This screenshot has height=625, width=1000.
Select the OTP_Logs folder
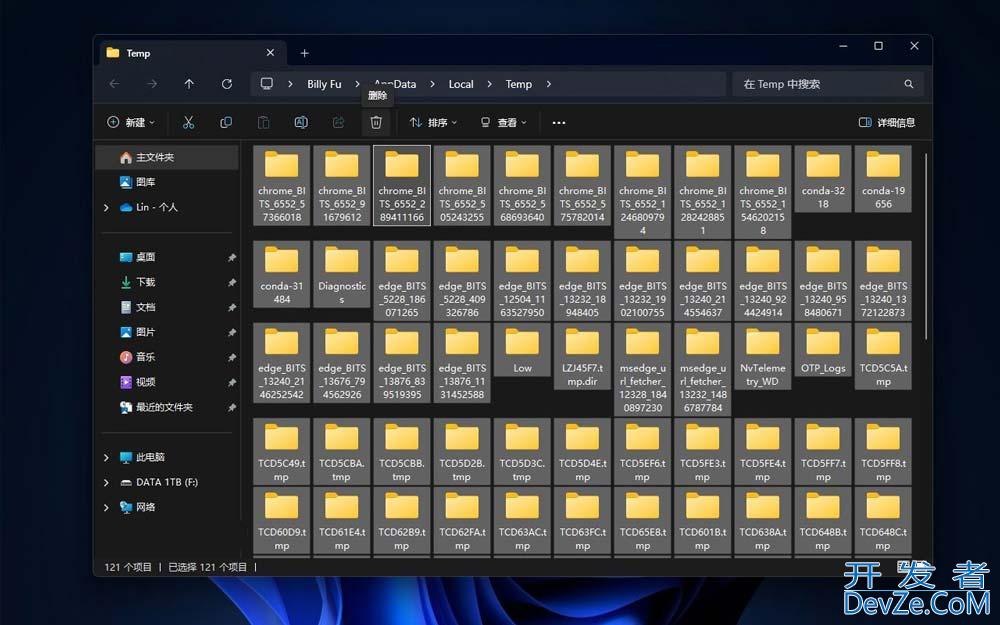coord(823,349)
